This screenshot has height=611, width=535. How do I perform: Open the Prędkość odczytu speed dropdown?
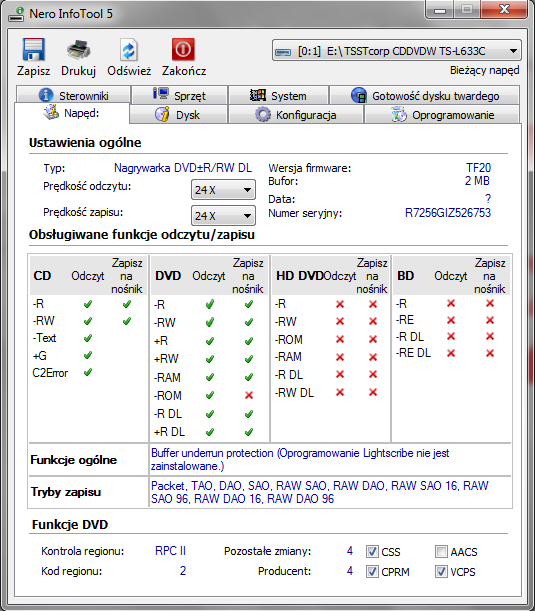pos(223,190)
